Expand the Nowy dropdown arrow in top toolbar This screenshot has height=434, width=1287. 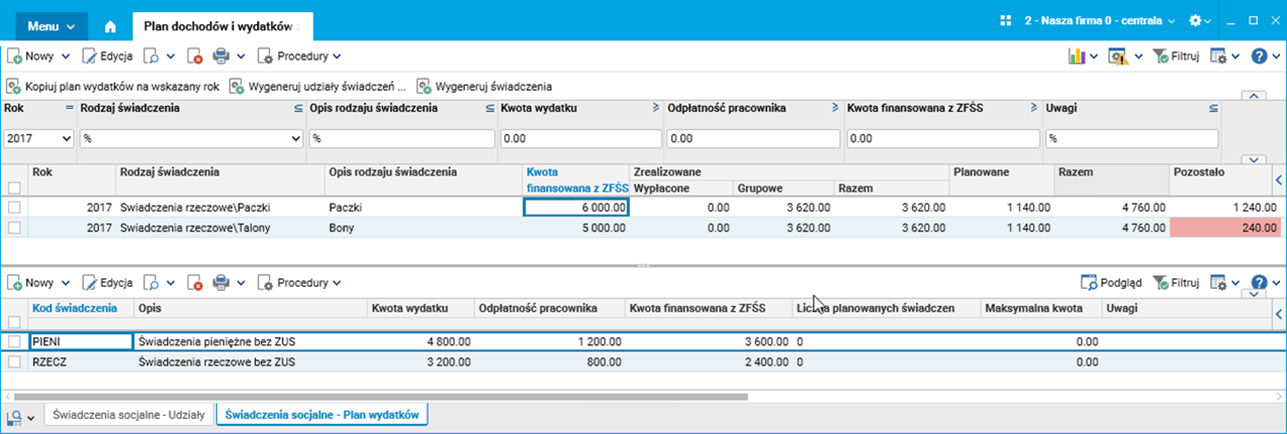coord(67,56)
